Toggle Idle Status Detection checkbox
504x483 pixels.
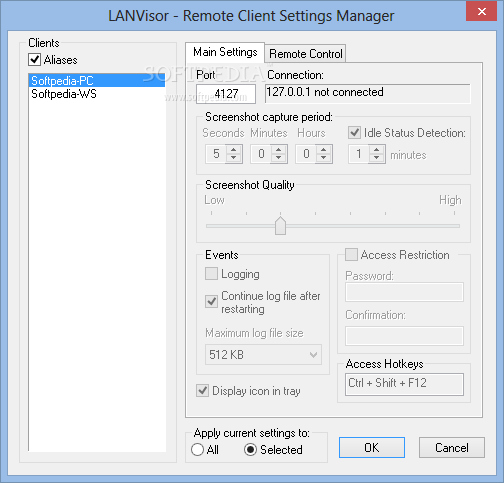pos(354,133)
